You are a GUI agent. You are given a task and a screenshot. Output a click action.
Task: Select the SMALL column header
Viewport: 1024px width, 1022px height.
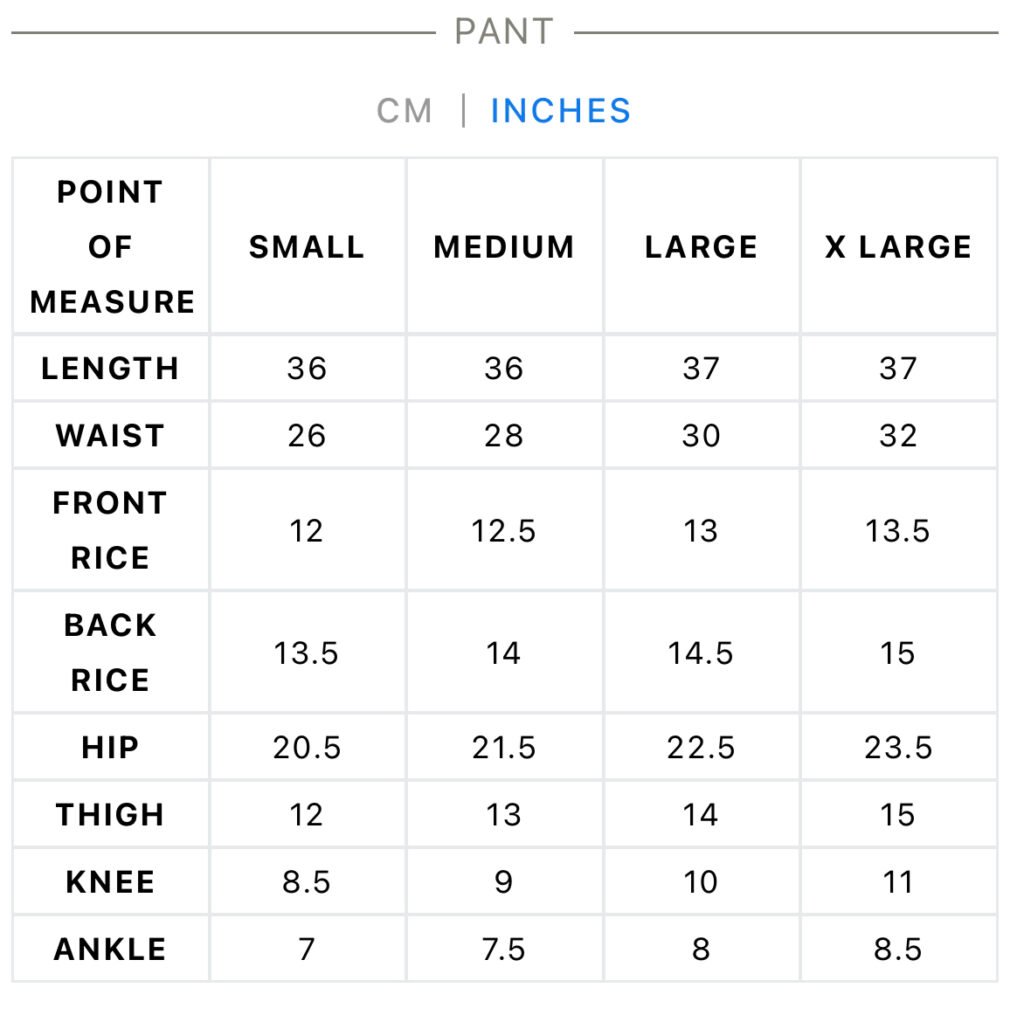click(x=307, y=248)
